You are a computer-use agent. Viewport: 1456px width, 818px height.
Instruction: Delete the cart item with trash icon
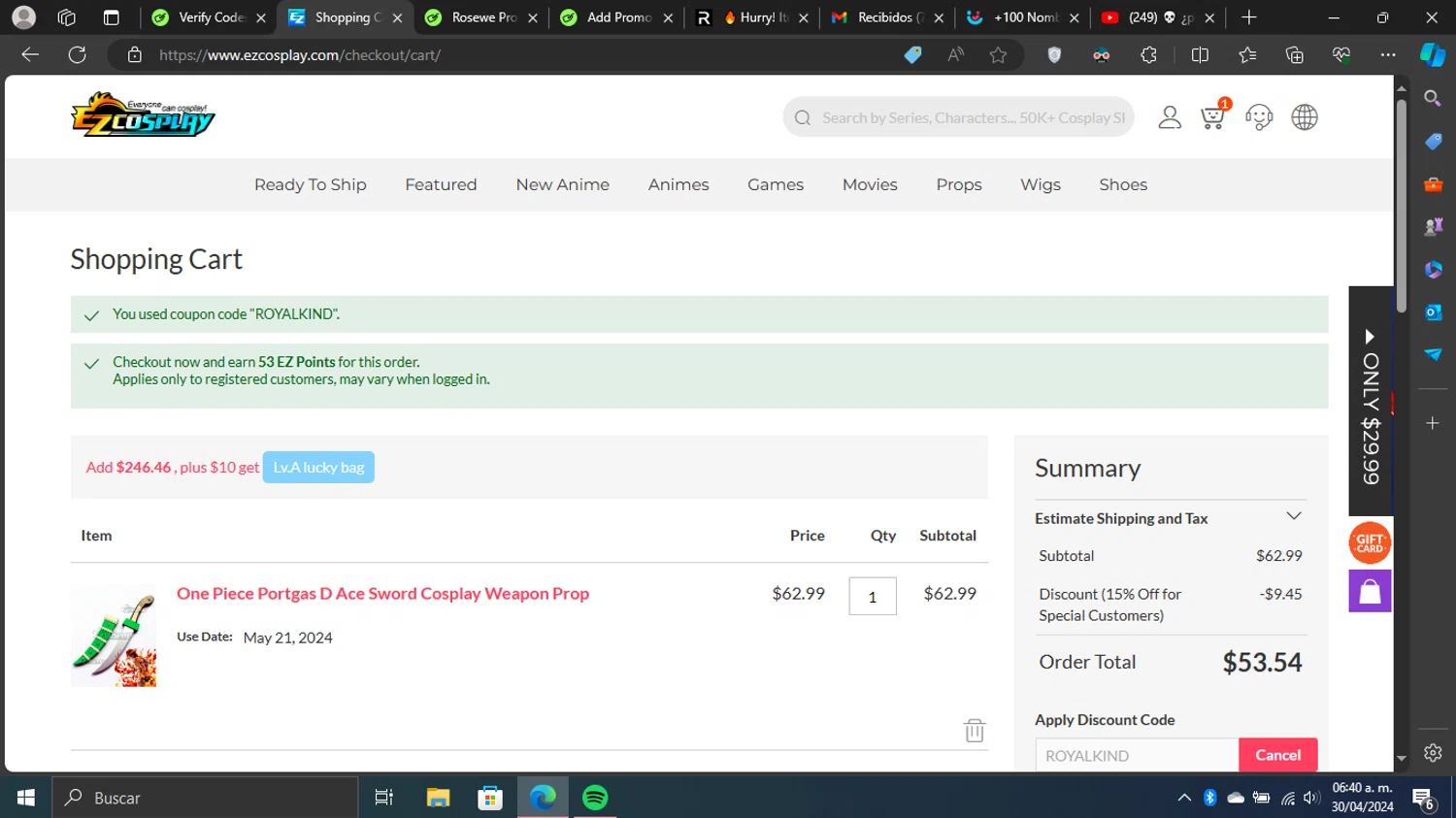point(975,730)
